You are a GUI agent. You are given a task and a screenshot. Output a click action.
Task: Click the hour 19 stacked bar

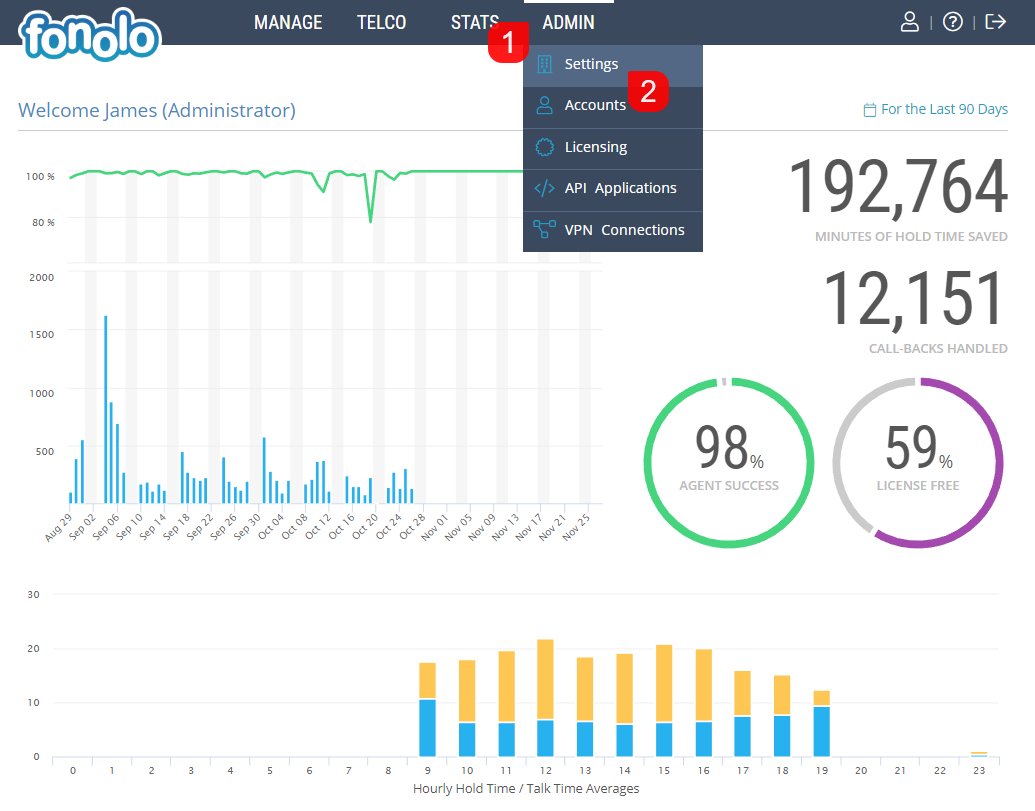822,723
